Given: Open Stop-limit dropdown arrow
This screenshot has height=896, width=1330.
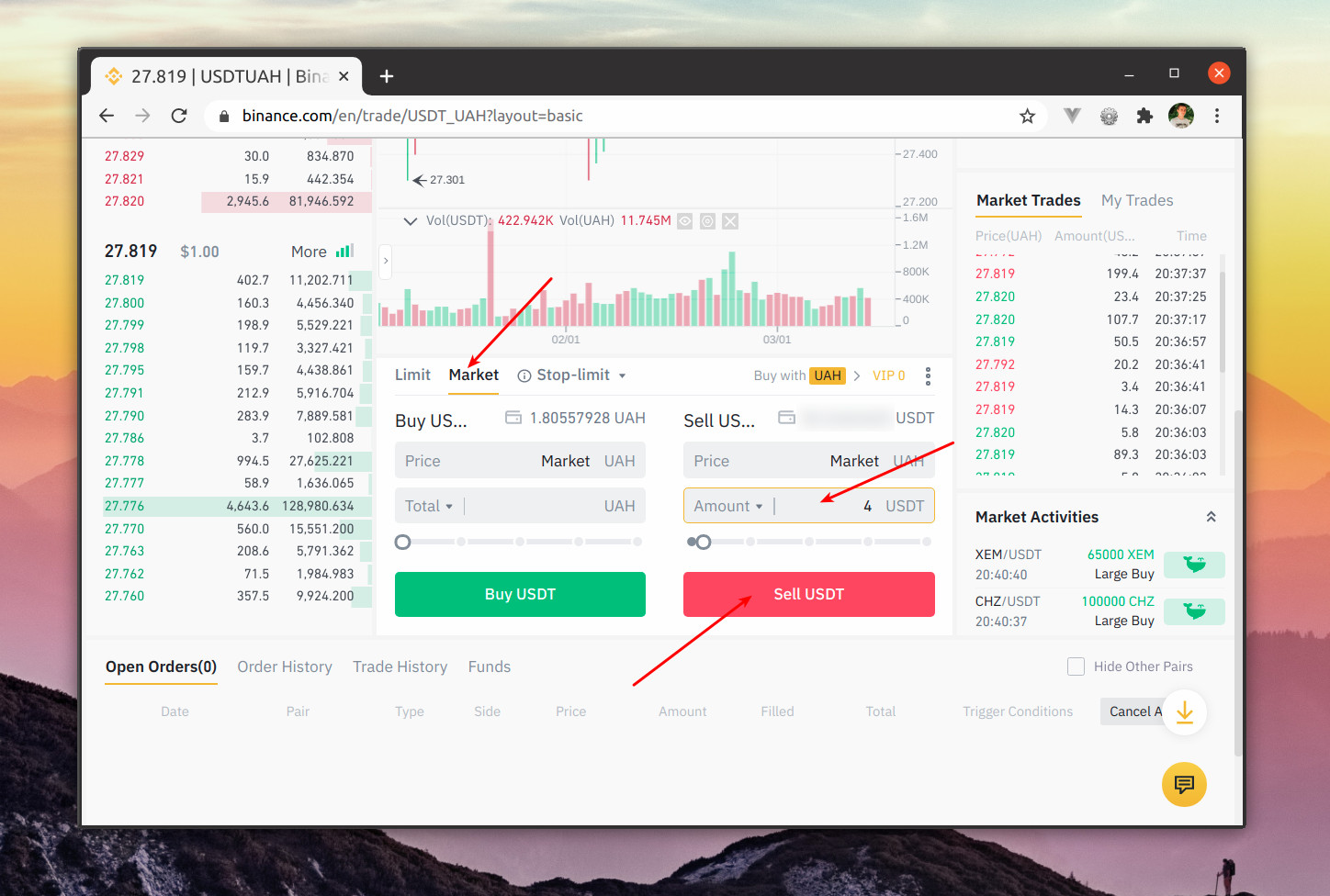Looking at the screenshot, I should pos(622,375).
